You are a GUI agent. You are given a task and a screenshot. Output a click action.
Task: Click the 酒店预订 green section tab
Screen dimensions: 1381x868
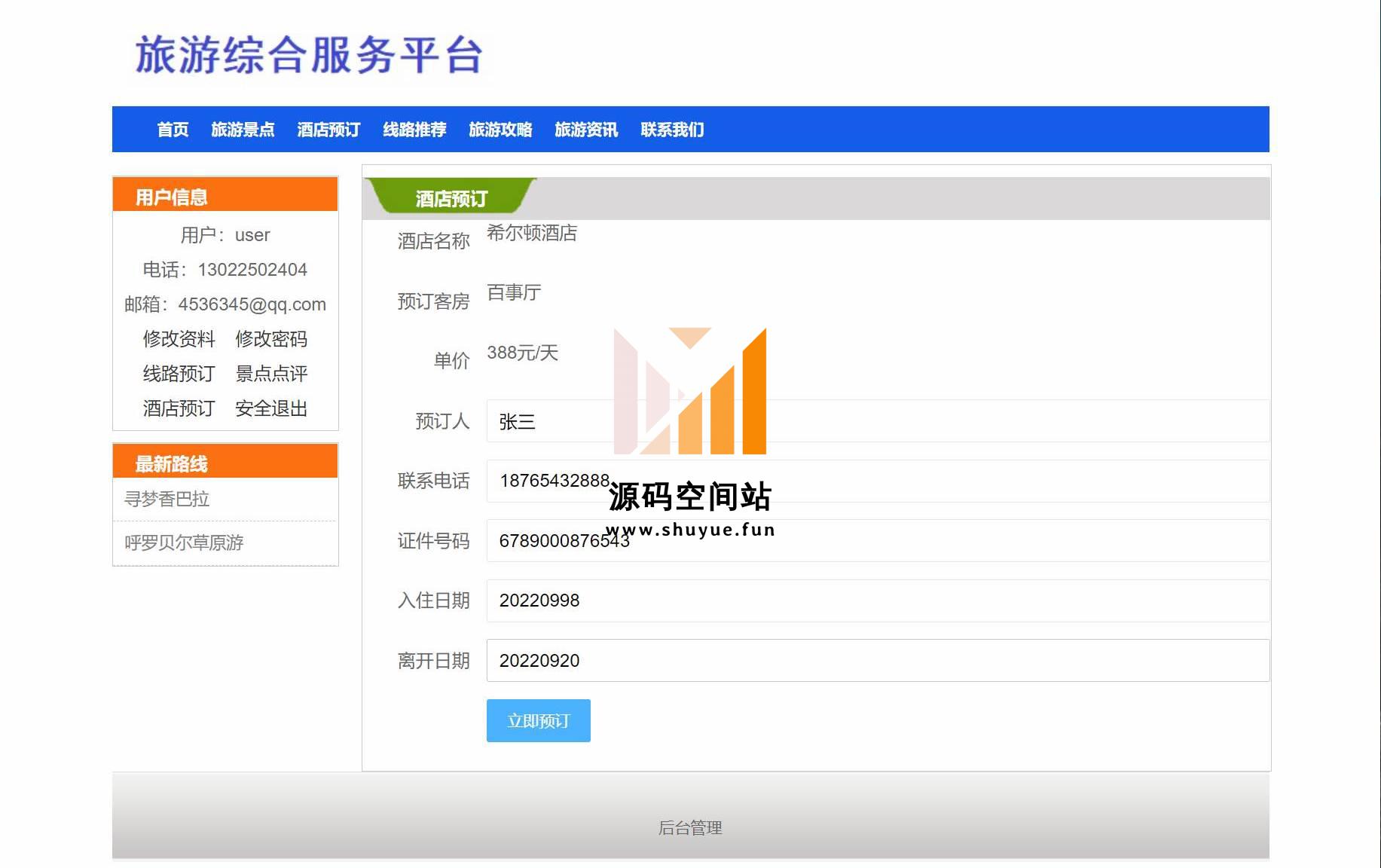pyautogui.click(x=451, y=197)
